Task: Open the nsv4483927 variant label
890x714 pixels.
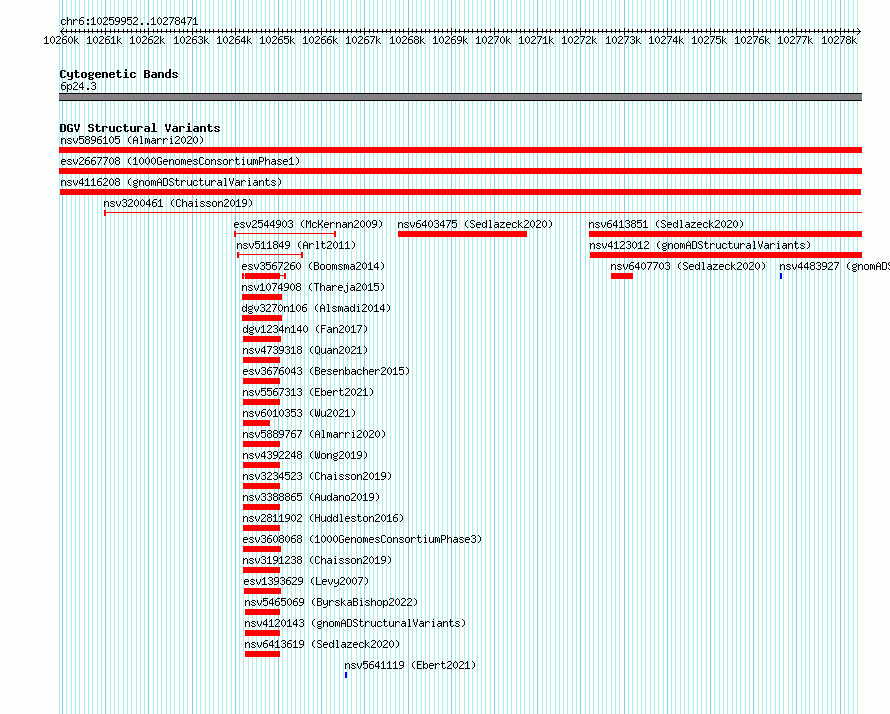Action: click(x=834, y=266)
